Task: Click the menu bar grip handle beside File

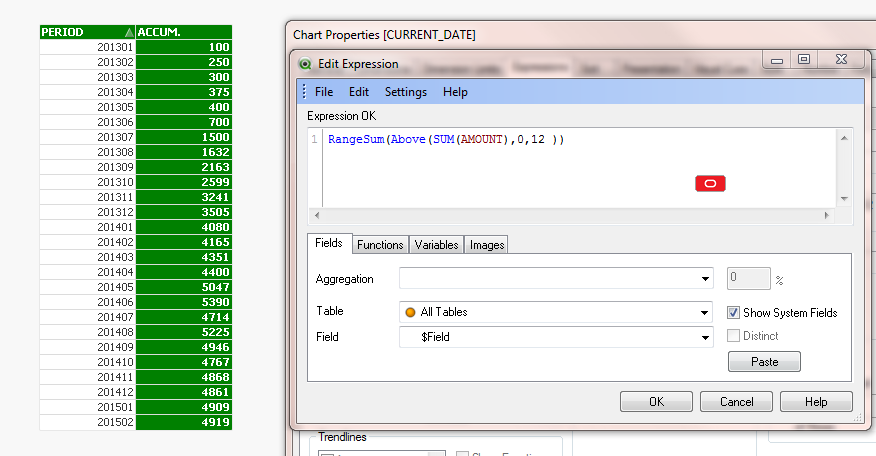Action: point(303,92)
